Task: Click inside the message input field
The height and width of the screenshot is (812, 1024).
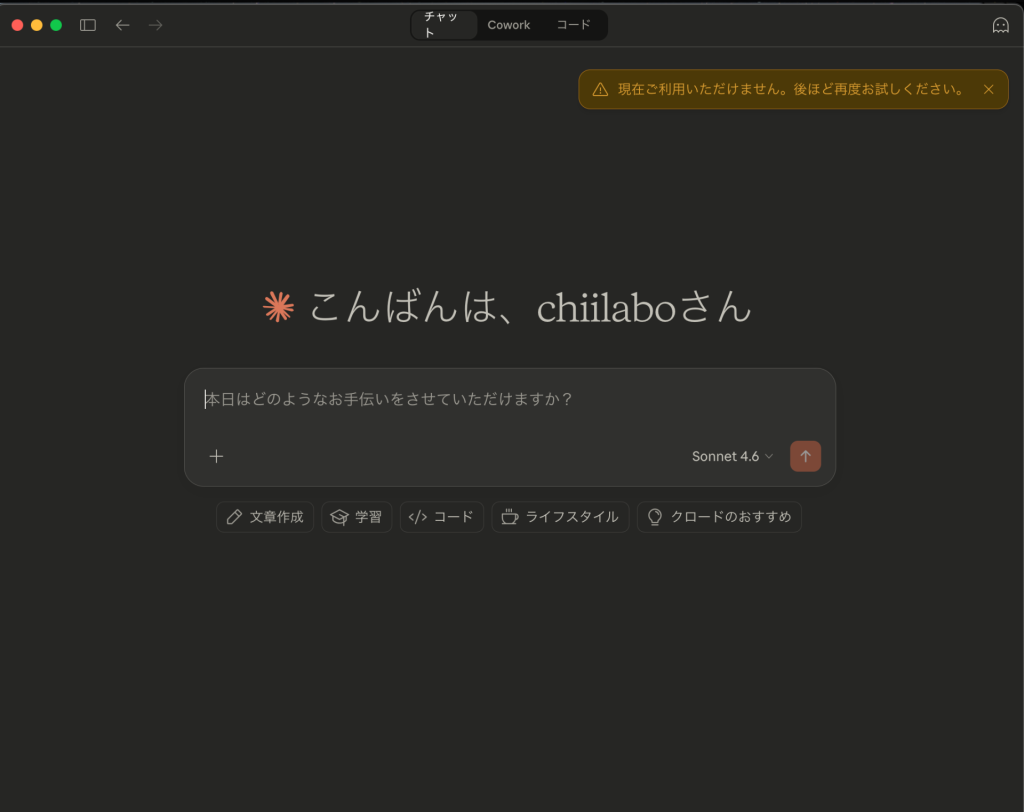Action: (x=450, y=398)
